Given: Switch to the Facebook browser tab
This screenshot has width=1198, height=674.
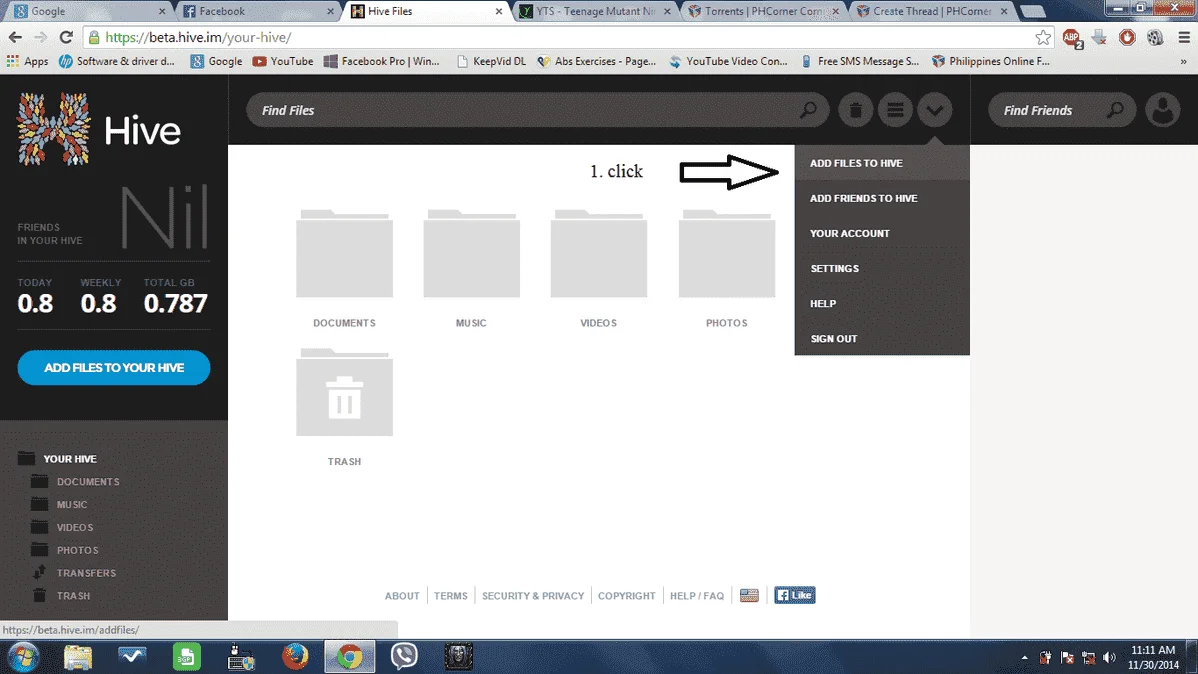Looking at the screenshot, I should 257,11.
